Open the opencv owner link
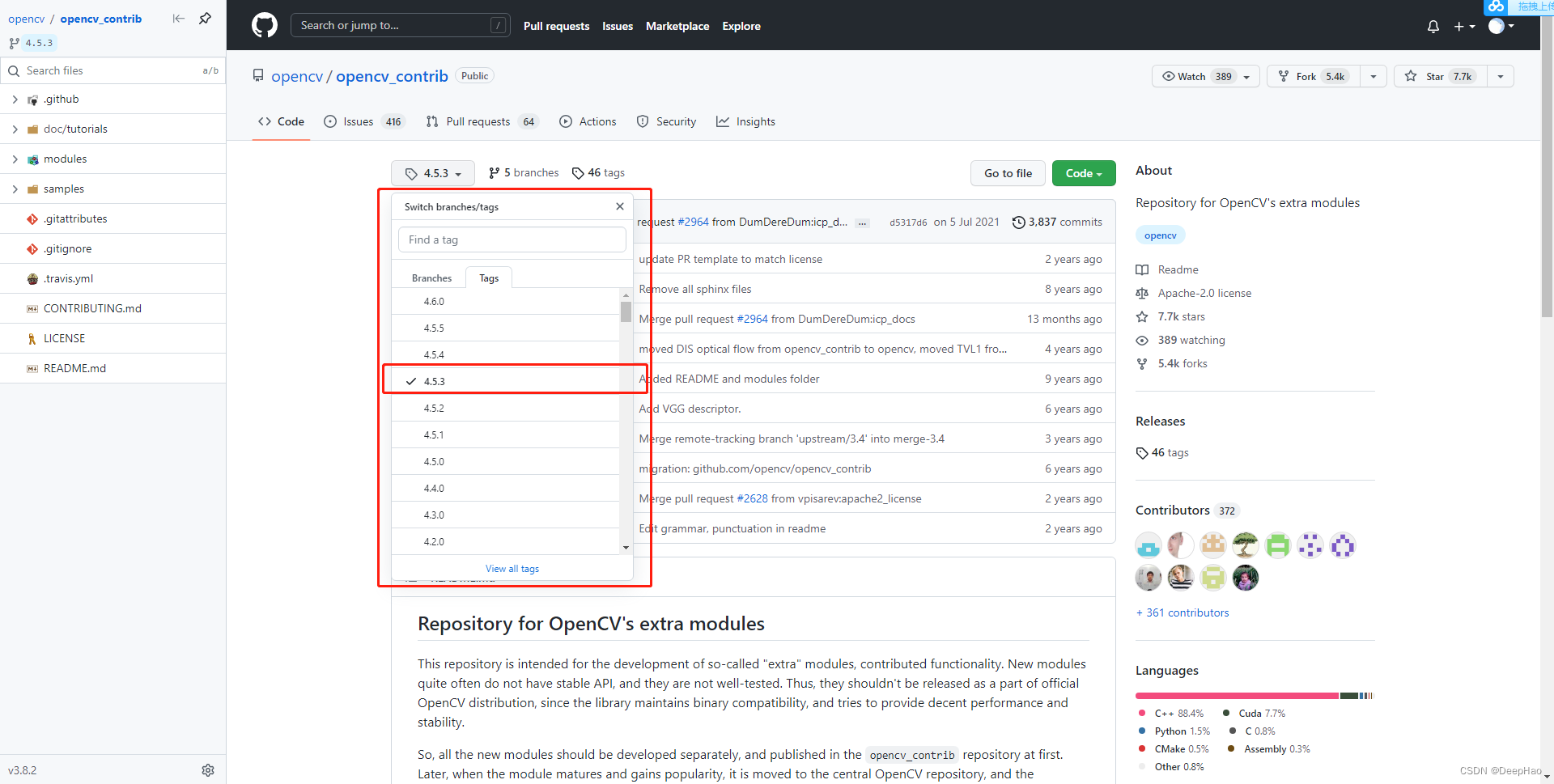Screen dimensions: 1554x784 (x=297, y=76)
